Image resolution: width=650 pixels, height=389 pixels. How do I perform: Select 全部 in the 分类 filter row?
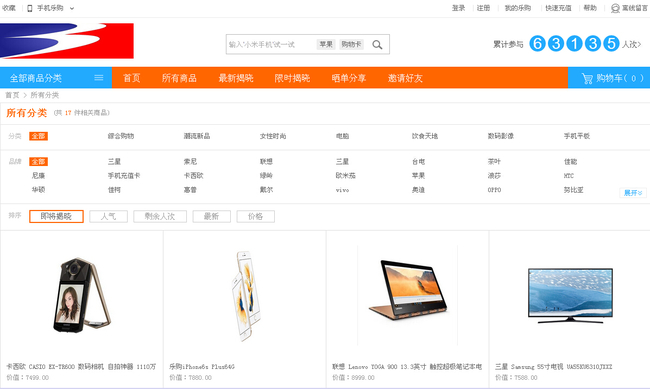(x=38, y=136)
